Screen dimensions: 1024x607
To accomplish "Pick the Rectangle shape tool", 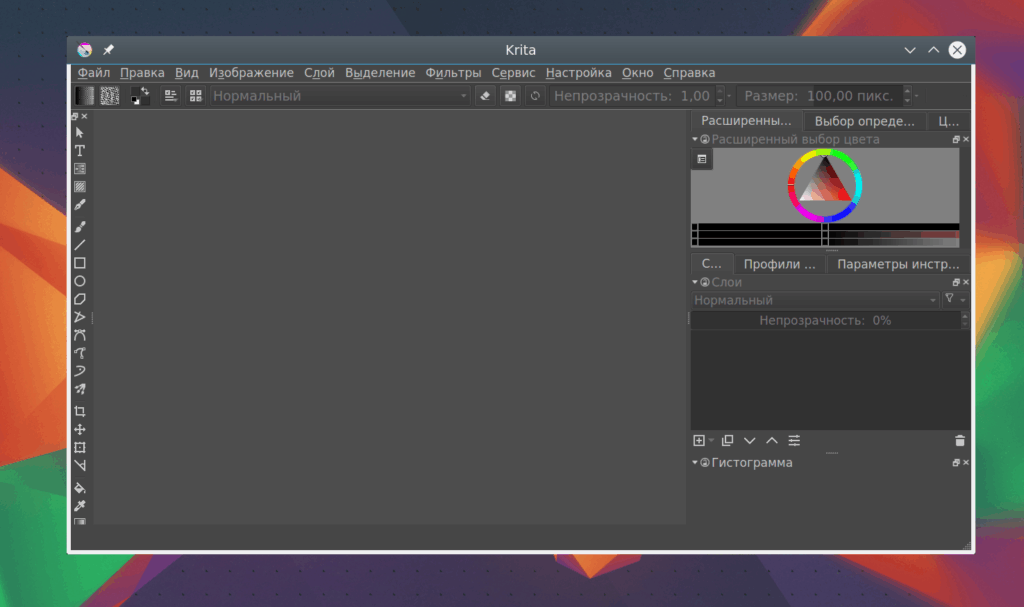I will (80, 263).
